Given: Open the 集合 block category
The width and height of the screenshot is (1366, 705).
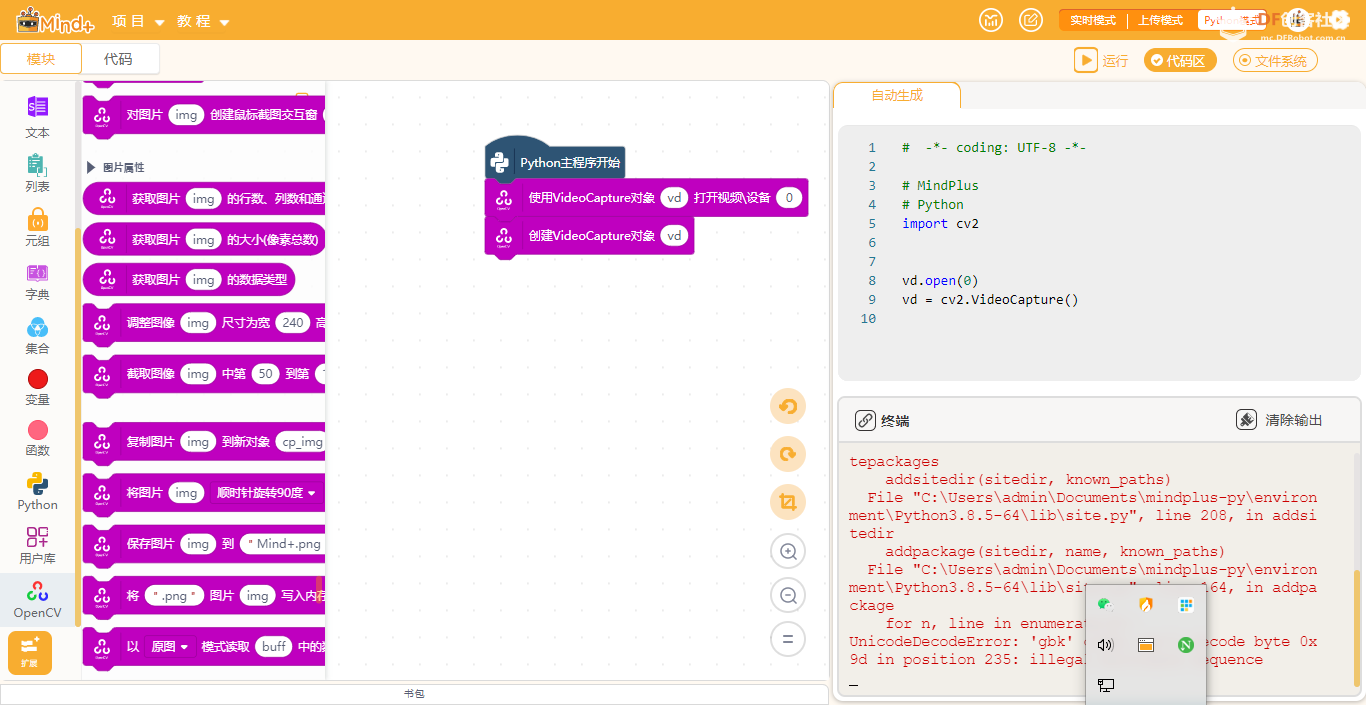Looking at the screenshot, I should 37,335.
